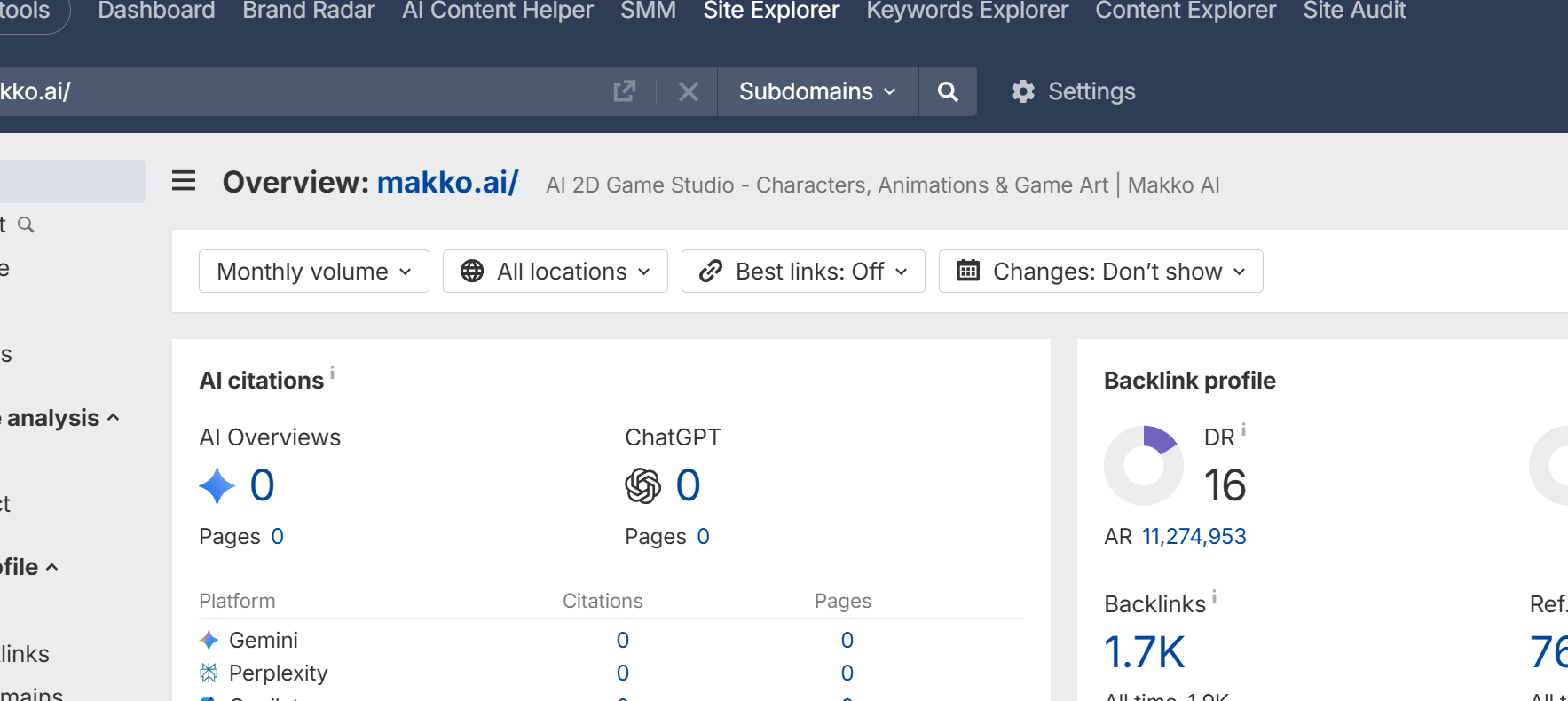The height and width of the screenshot is (701, 1568).
Task: Go to Dashboard in top navigation
Action: pos(156,11)
